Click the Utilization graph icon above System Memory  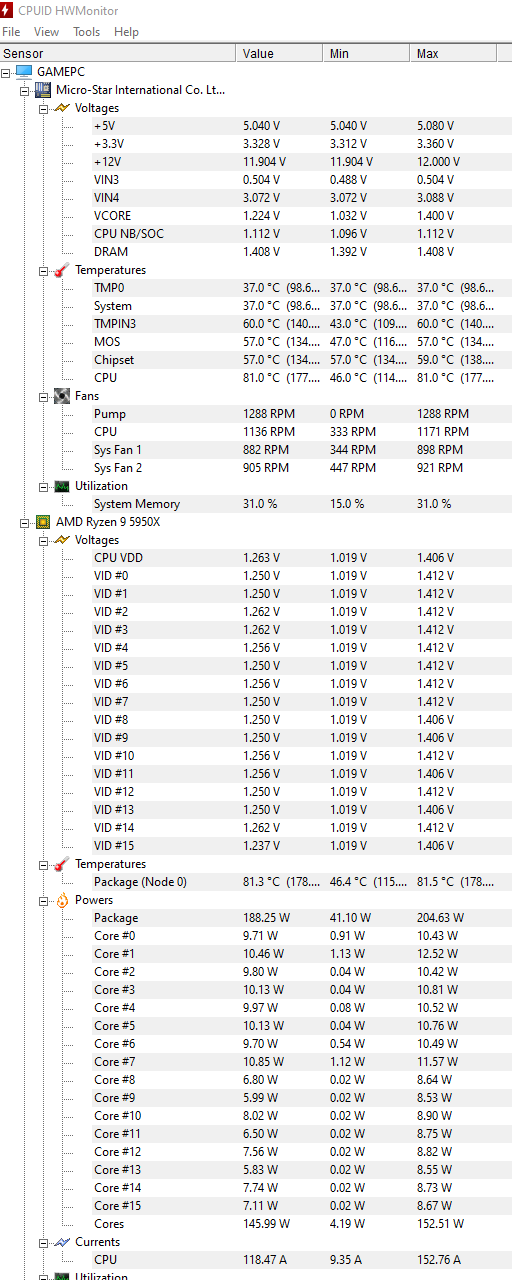tap(61, 486)
